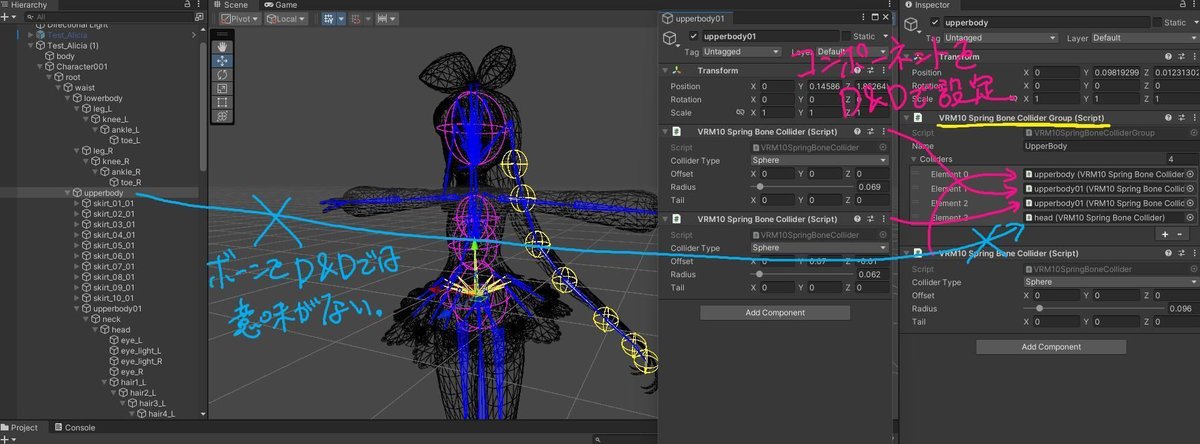
Task: Remove element from Colliders list
Action: point(1181,233)
